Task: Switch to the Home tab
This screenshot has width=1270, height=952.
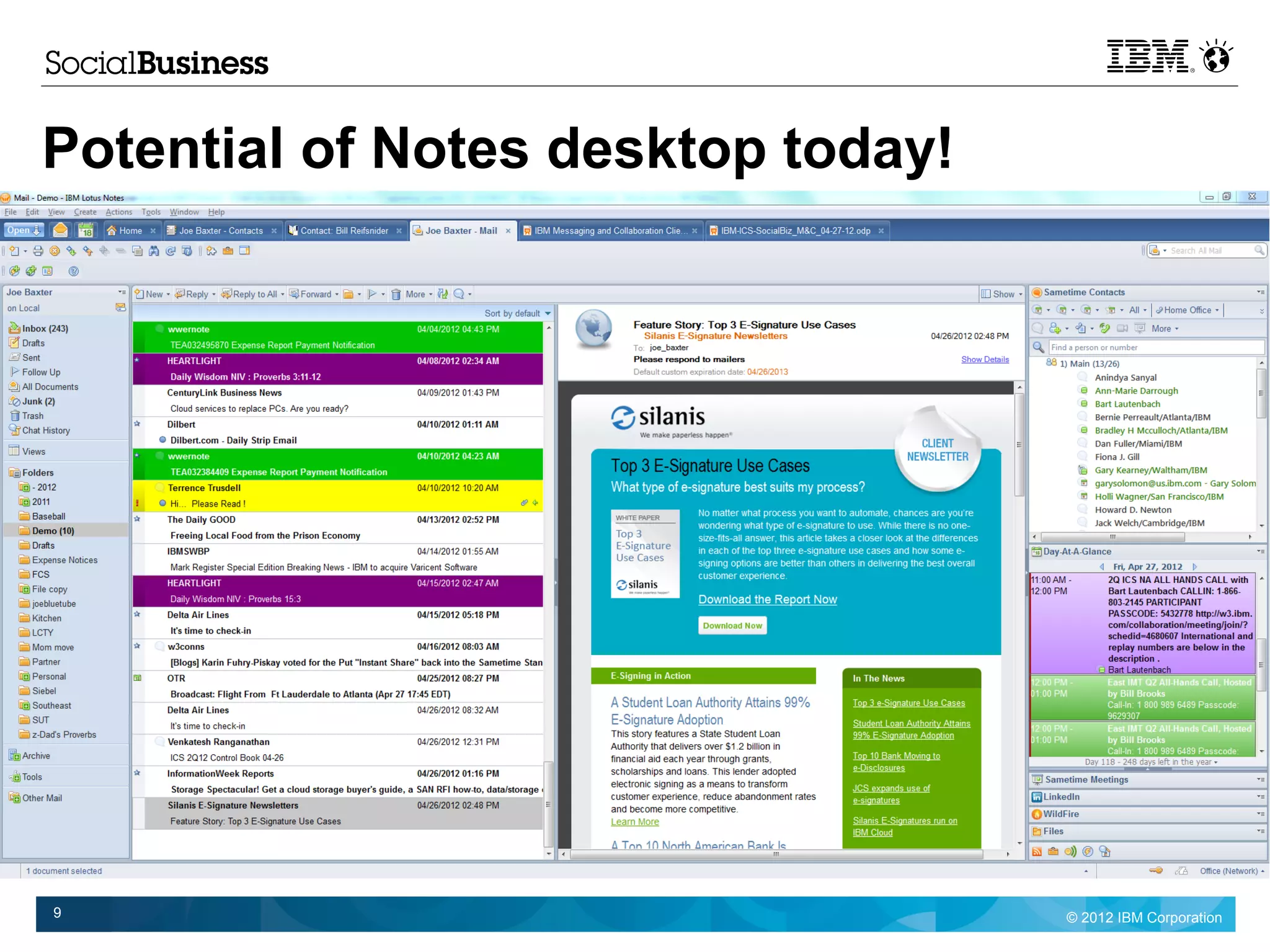Action: pyautogui.click(x=131, y=231)
